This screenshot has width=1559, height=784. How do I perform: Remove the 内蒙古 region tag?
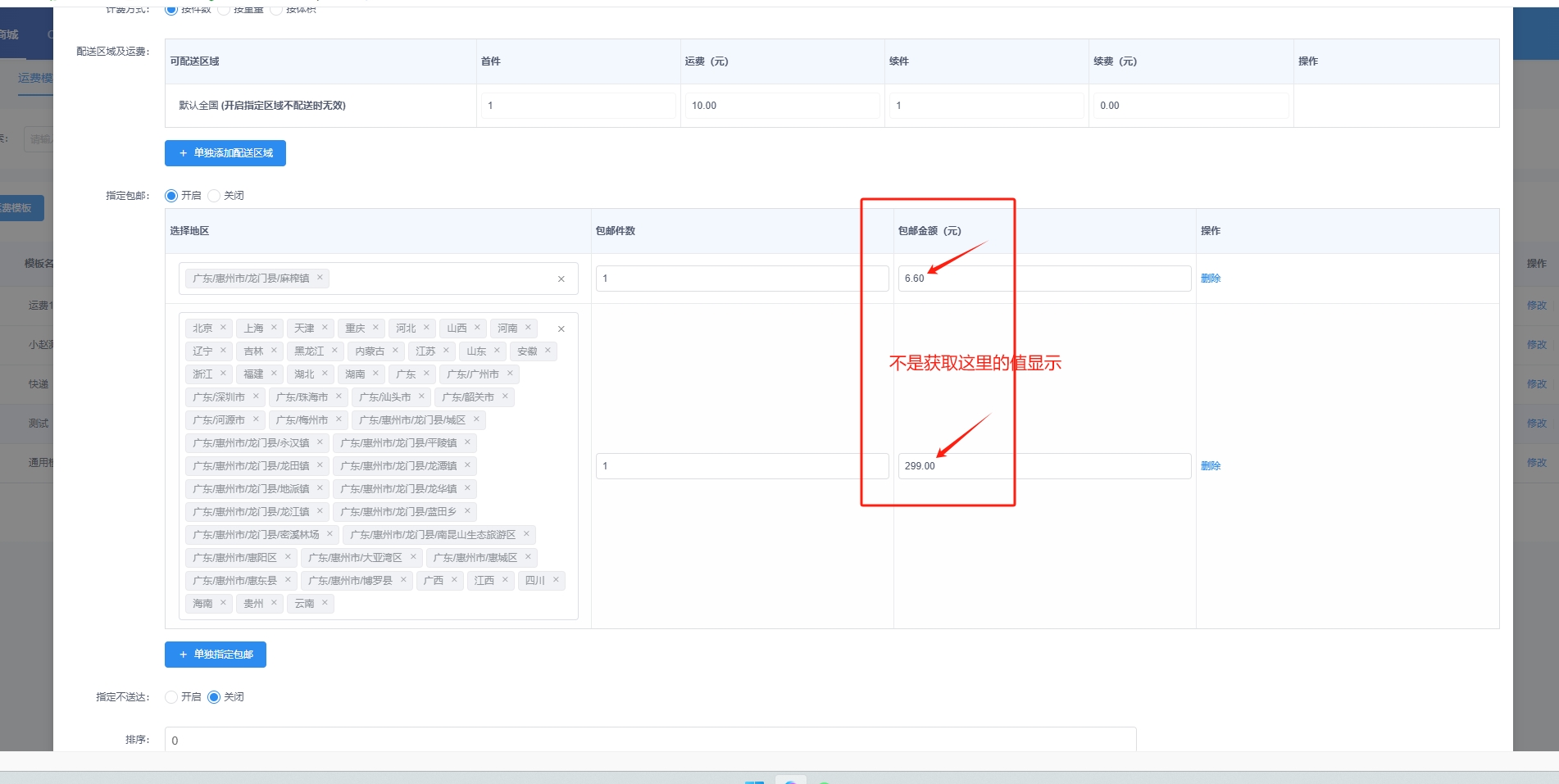tap(395, 351)
